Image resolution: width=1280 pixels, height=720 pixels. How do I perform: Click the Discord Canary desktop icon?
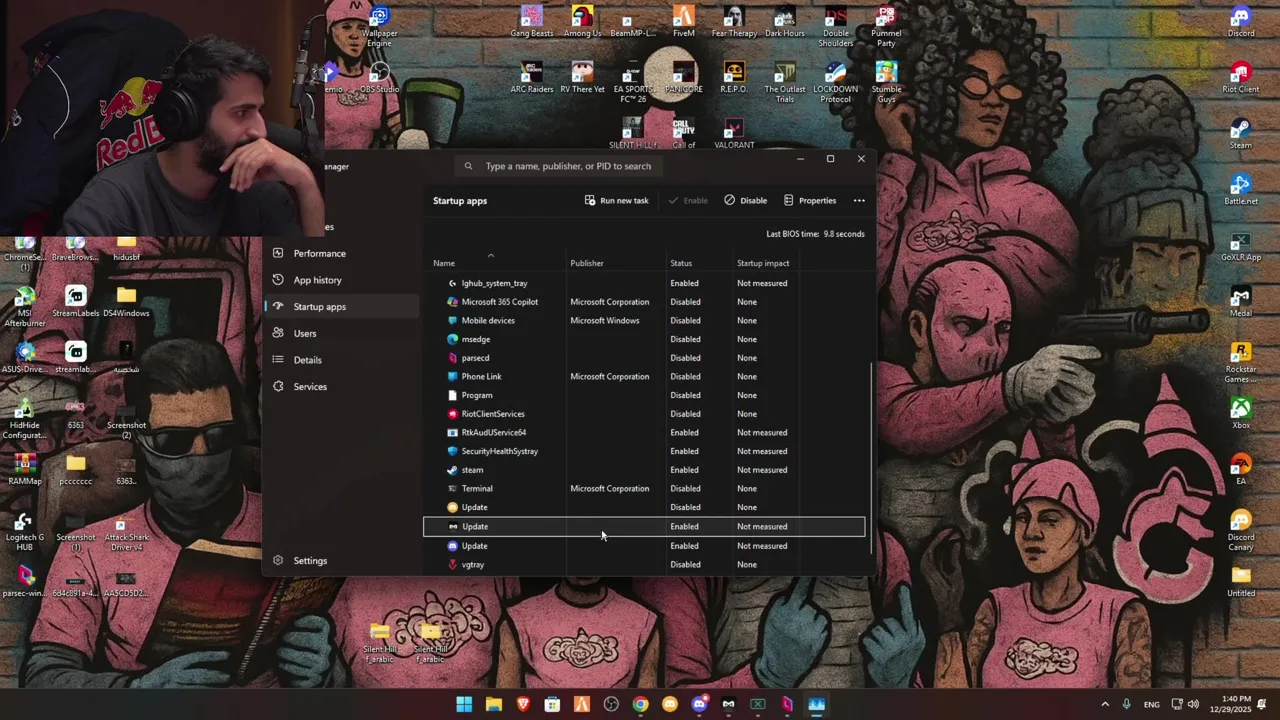1241,531
